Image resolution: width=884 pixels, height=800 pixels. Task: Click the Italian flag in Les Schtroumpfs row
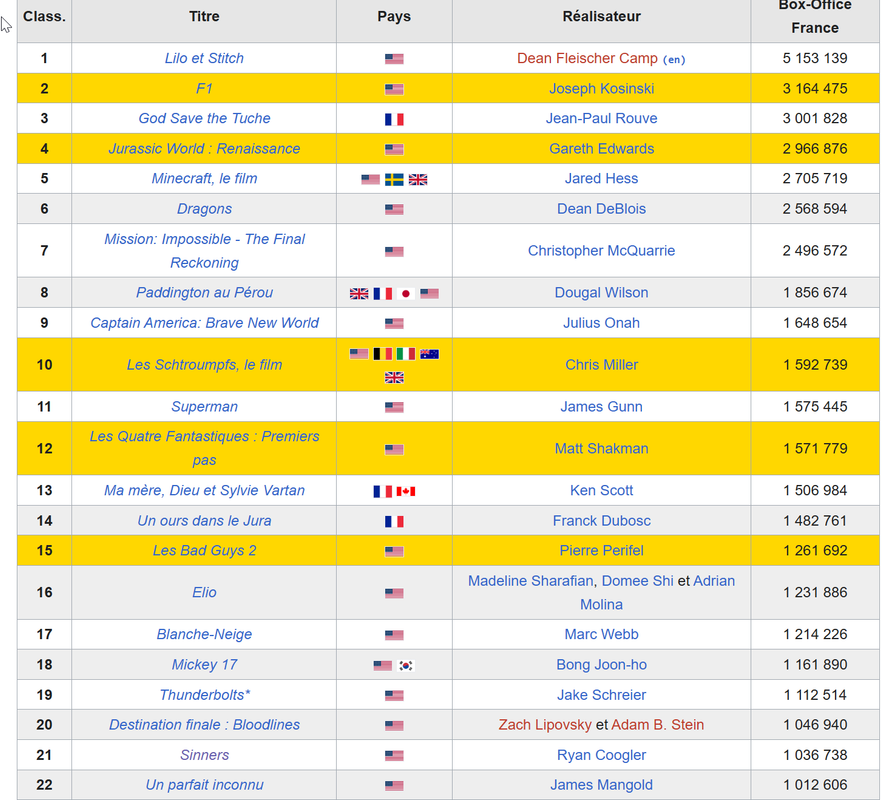(x=406, y=354)
